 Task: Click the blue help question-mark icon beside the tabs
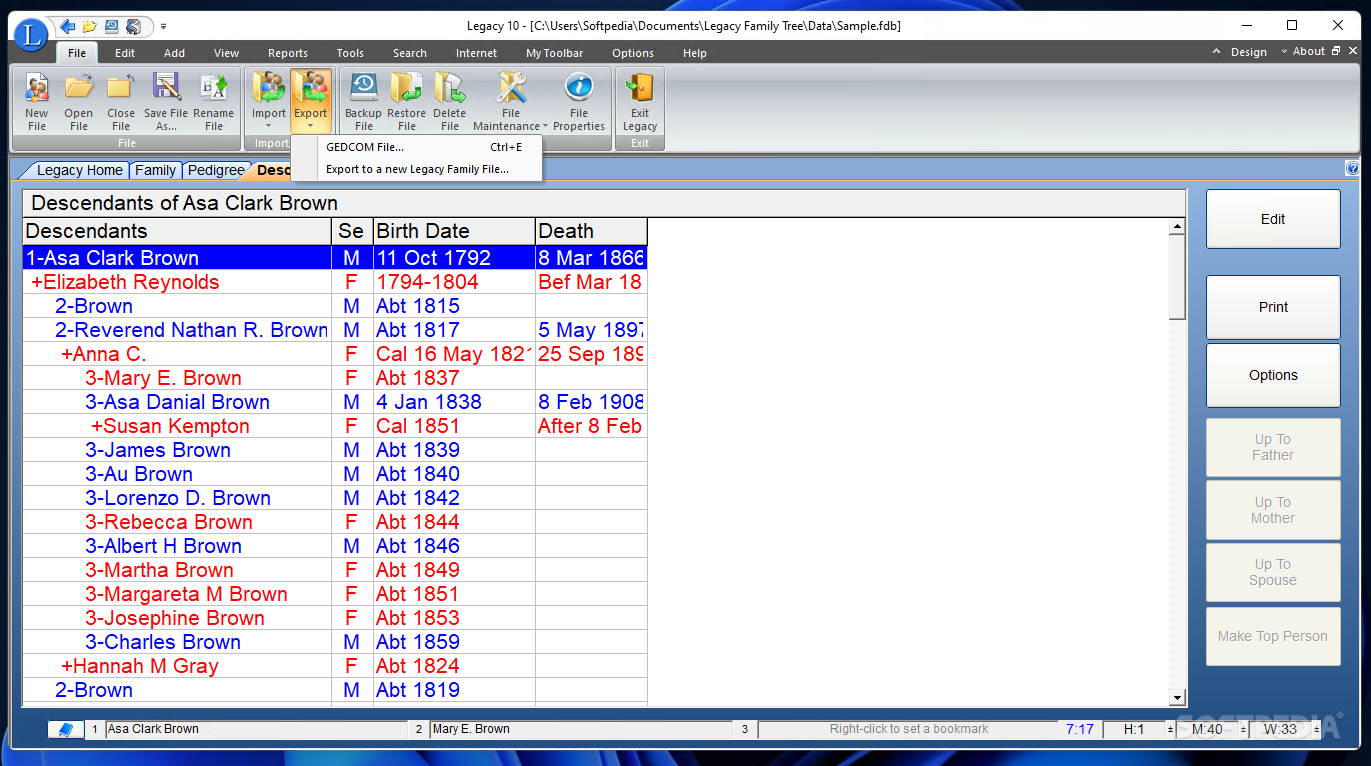point(1352,169)
